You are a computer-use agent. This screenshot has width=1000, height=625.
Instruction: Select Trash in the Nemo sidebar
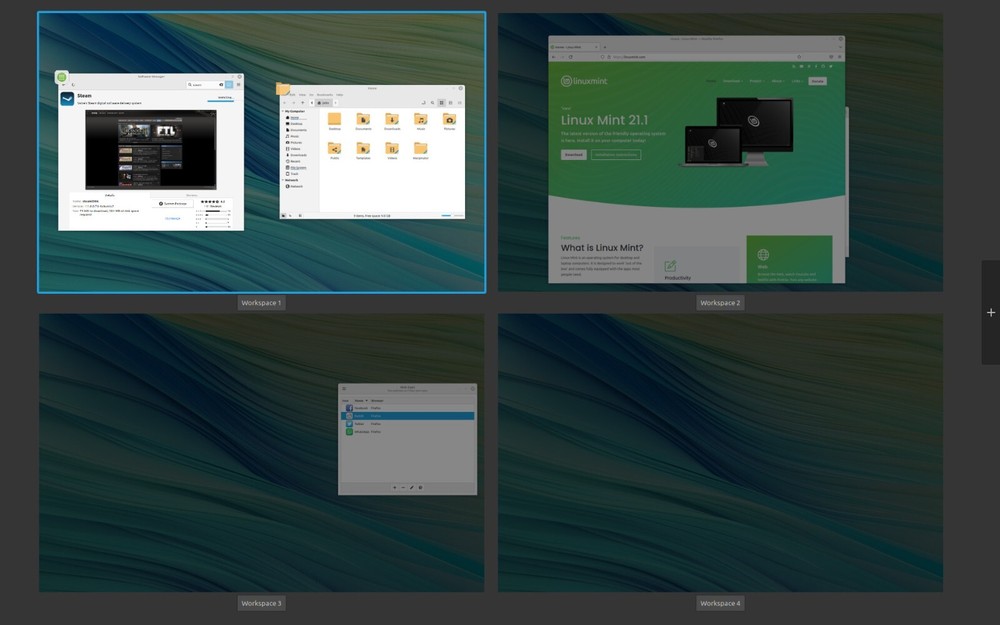coord(288,174)
